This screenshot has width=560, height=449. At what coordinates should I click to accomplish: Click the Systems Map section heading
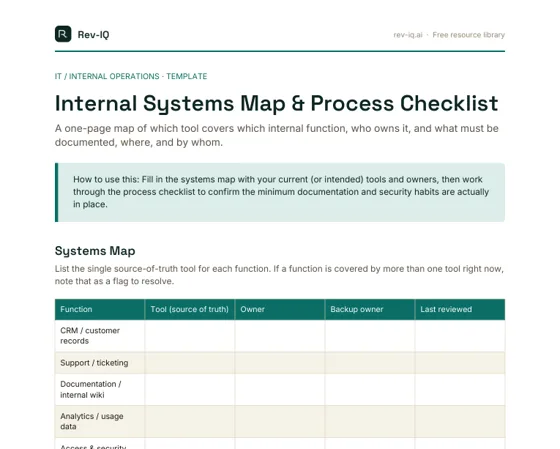(95, 251)
